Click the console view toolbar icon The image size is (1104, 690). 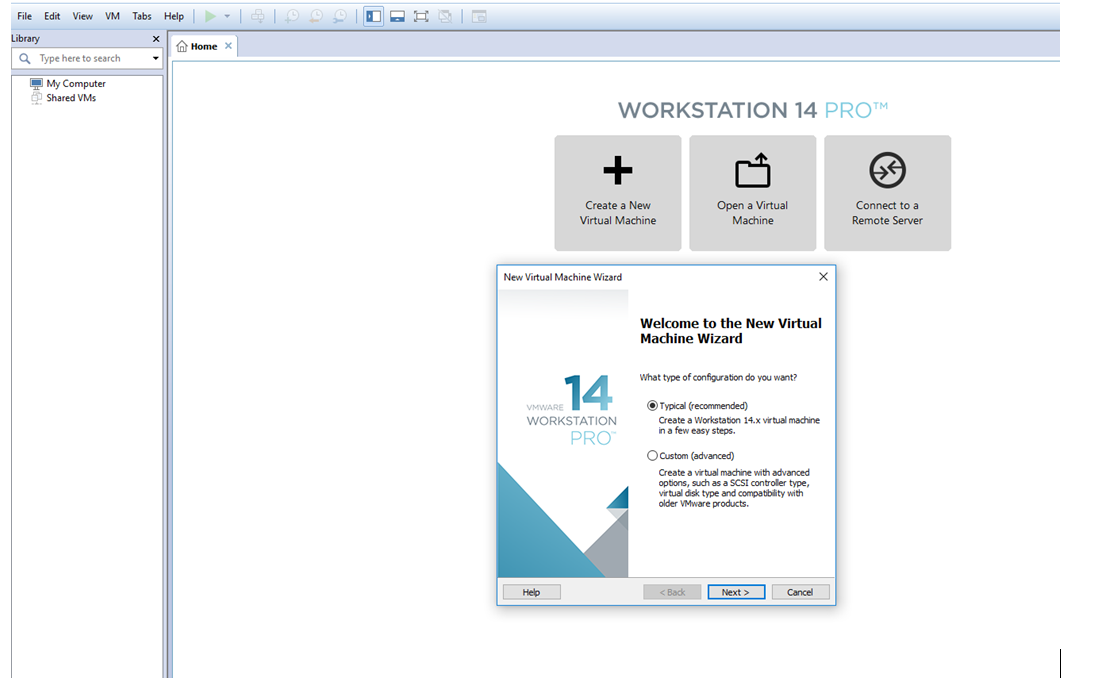click(479, 16)
